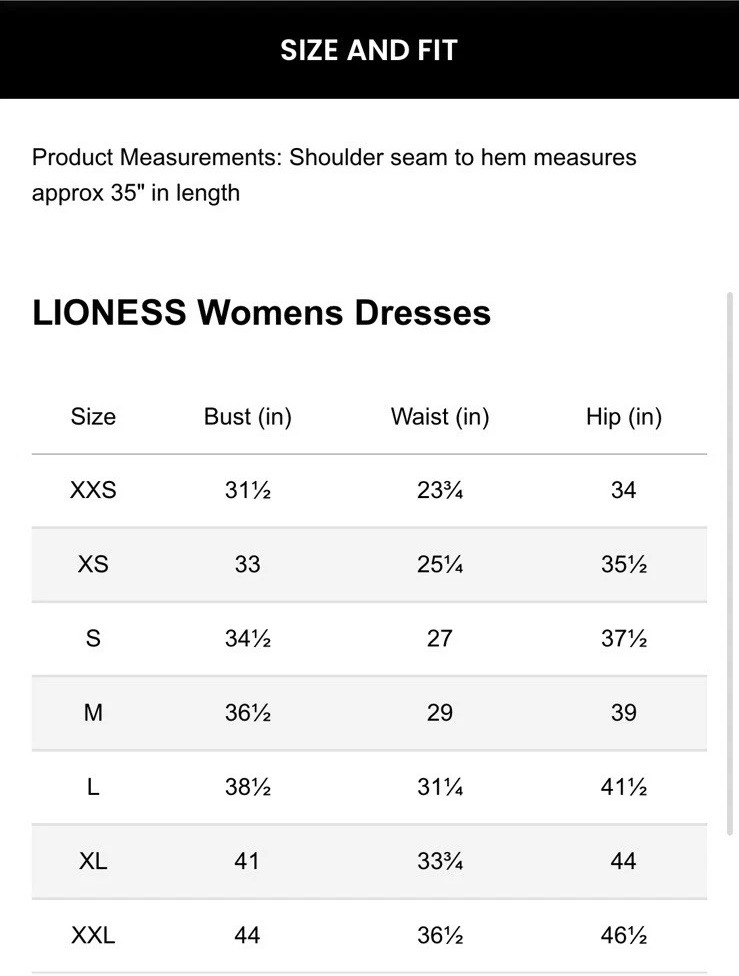The width and height of the screenshot is (739, 976).
Task: Click the XS size row label
Action: coord(93,565)
